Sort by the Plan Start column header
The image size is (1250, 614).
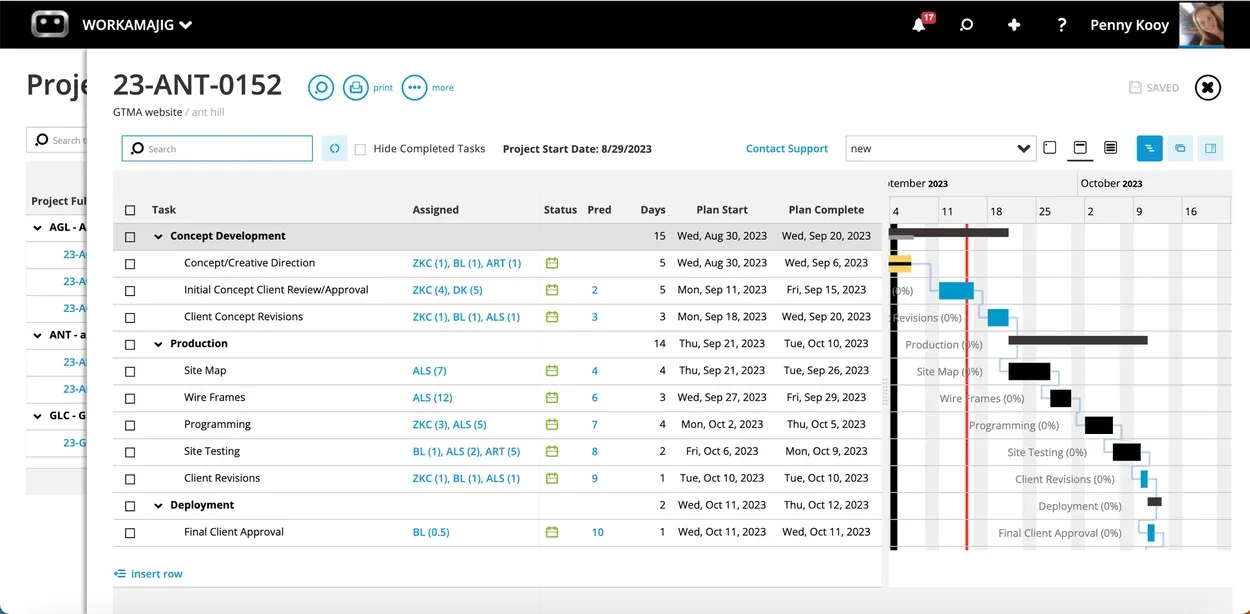722,210
